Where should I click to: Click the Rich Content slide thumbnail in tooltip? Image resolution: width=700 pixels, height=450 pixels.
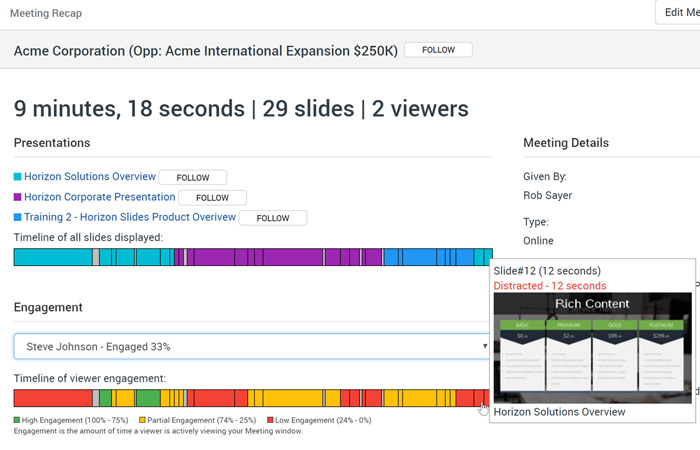coord(592,348)
